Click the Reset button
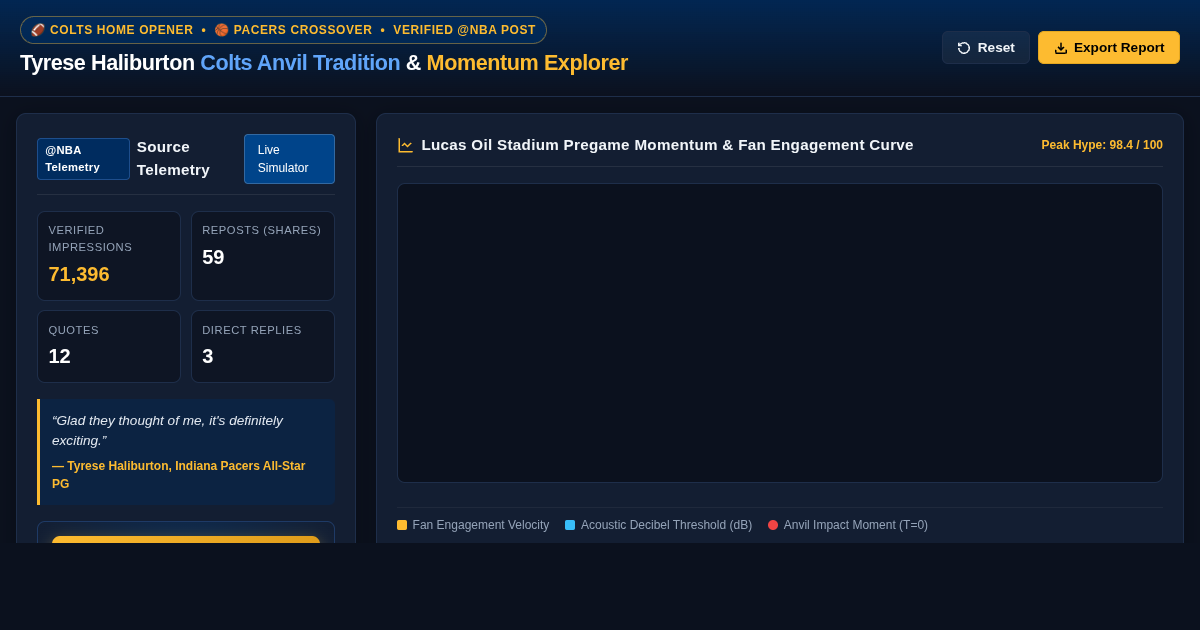Screen dimensions: 1200x630 (x=985, y=47)
